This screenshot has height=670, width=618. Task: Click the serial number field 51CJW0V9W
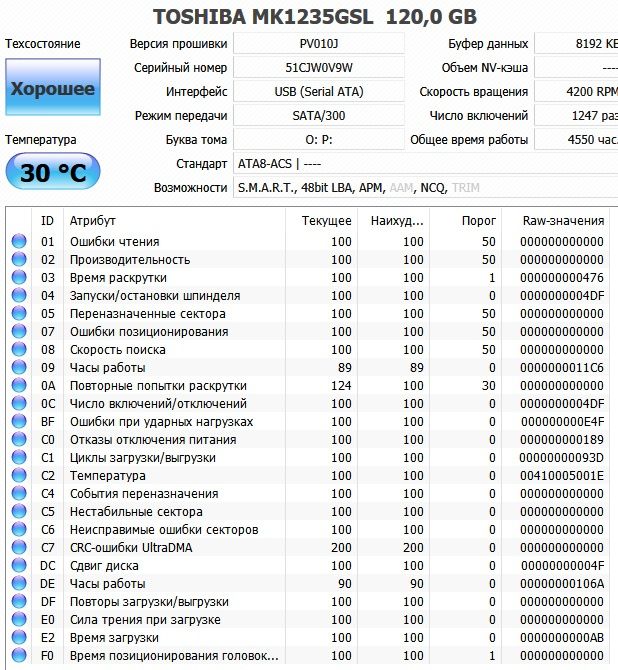[x=319, y=68]
